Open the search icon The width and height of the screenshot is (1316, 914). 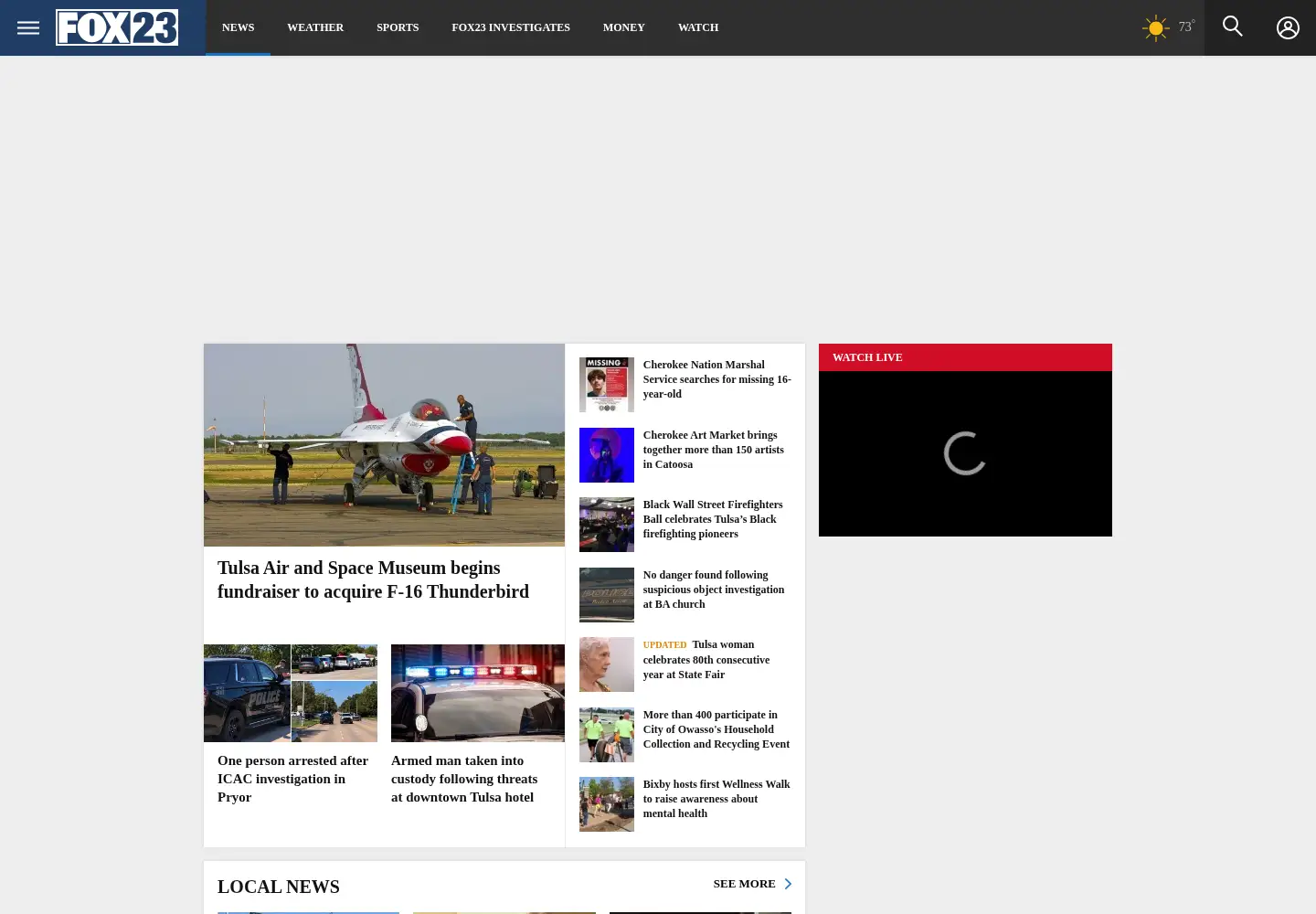click(1233, 27)
